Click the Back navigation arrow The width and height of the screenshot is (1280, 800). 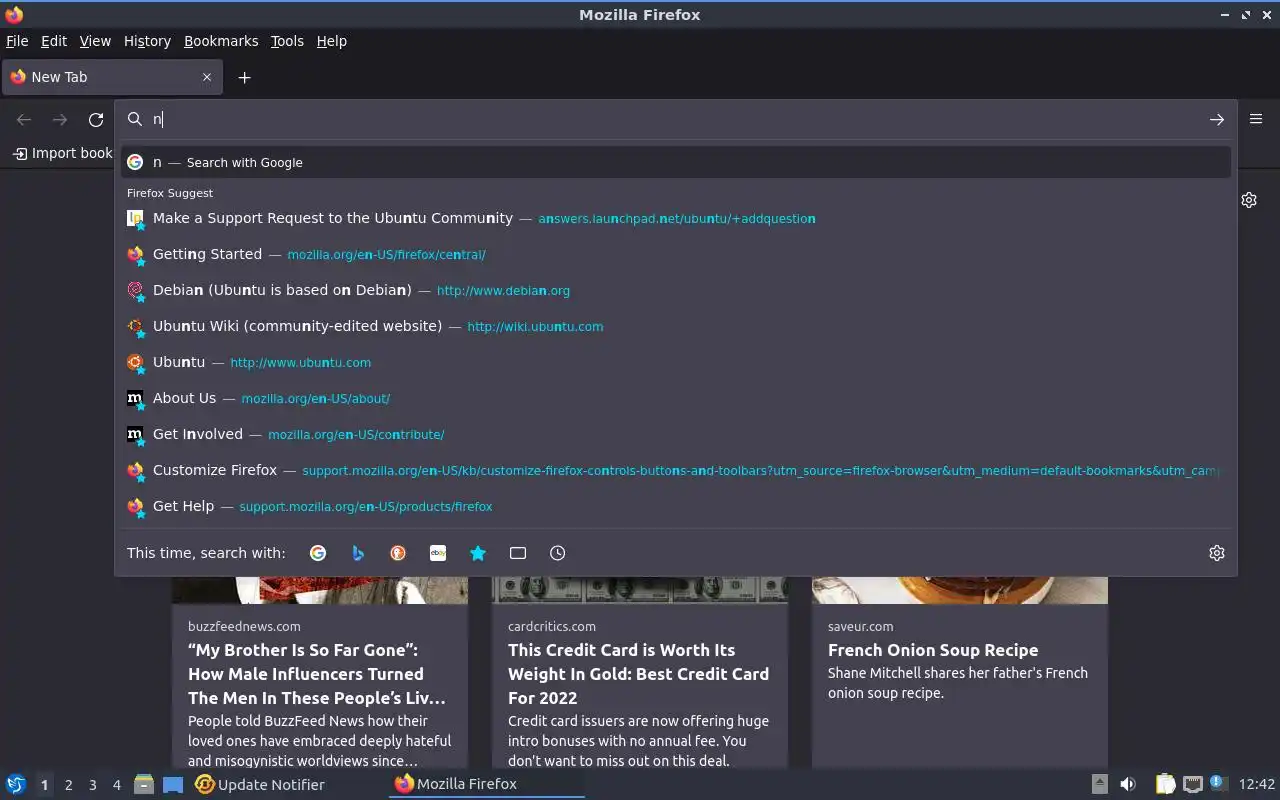point(24,120)
